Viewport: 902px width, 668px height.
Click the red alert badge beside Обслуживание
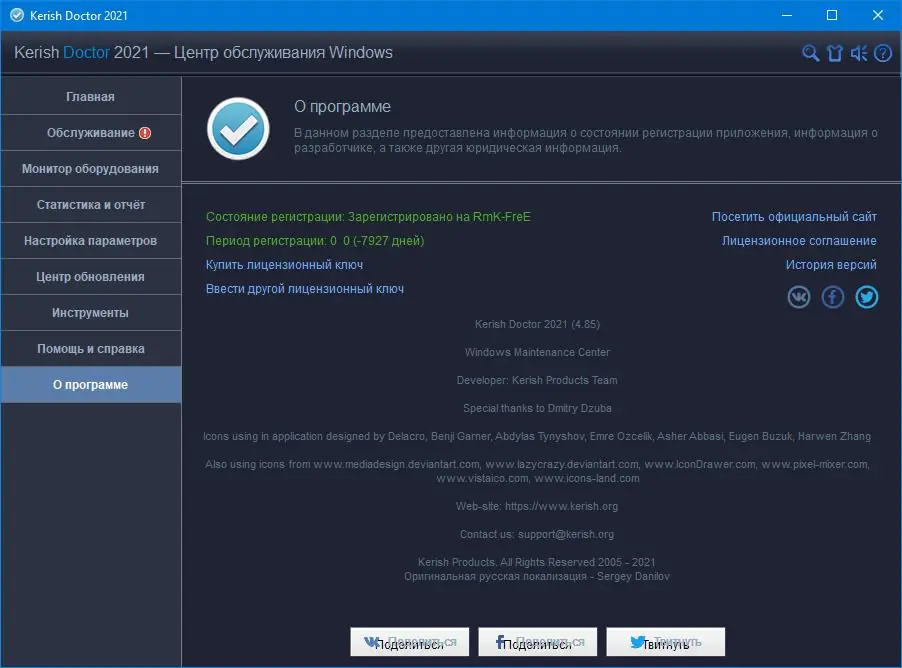(145, 133)
